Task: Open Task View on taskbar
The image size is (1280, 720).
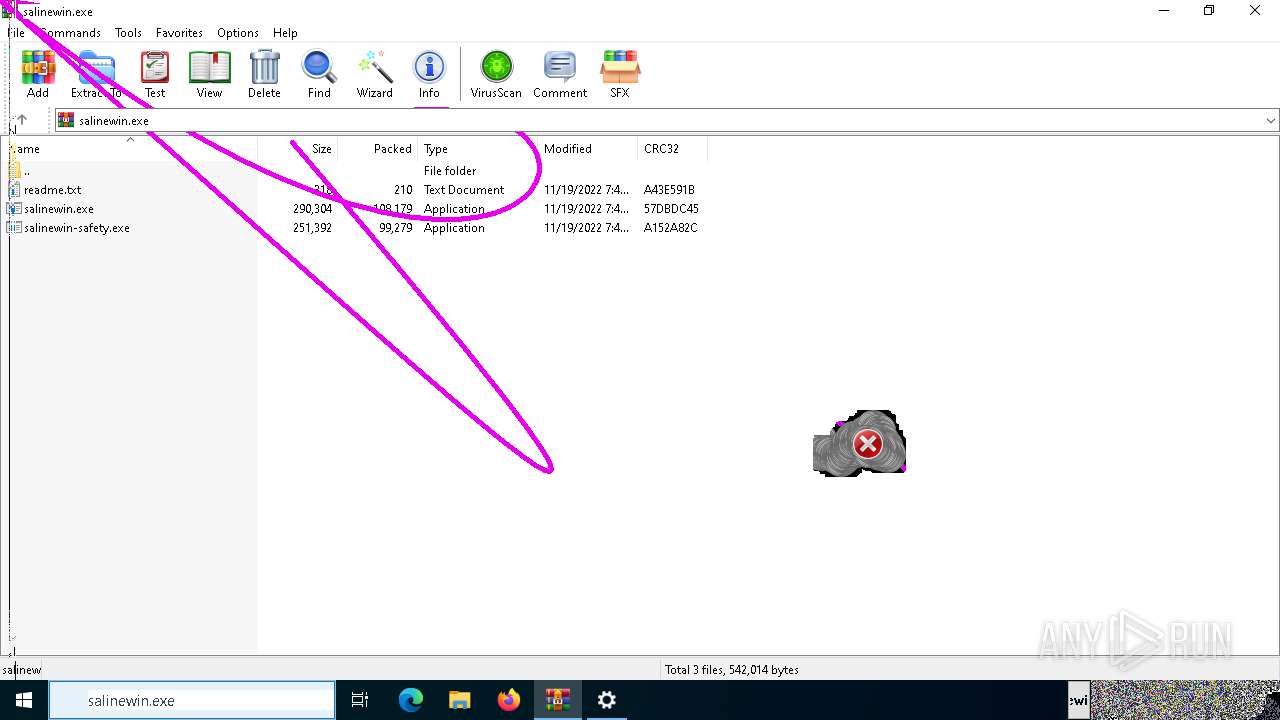Action: coord(360,700)
